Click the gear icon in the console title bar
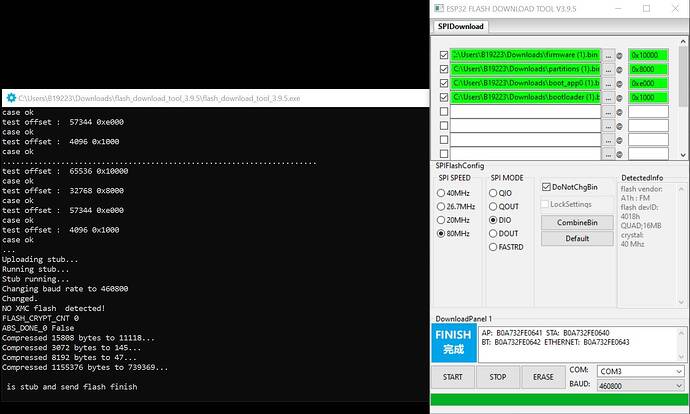 click(11, 98)
